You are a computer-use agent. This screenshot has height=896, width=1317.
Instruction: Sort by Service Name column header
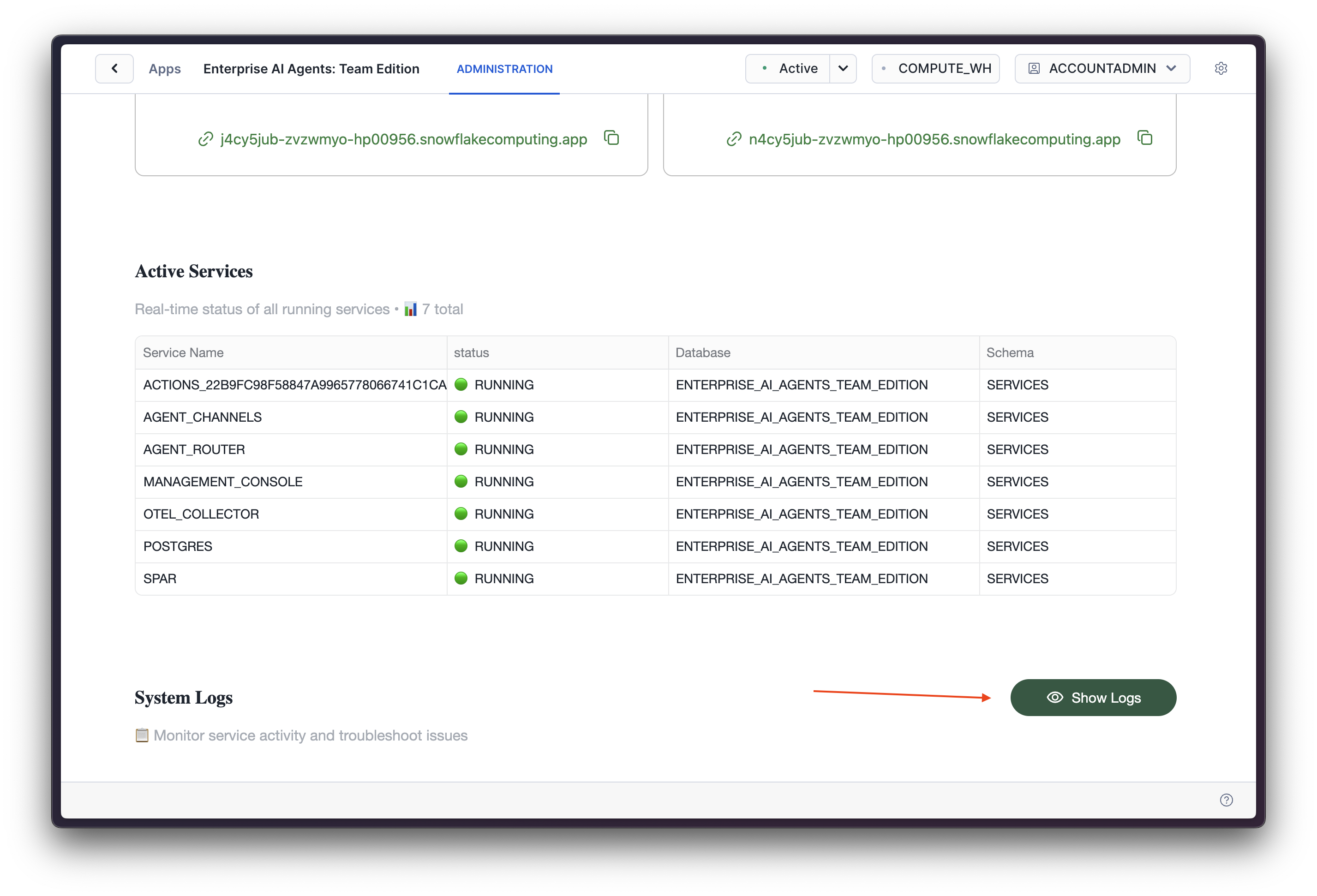point(291,352)
